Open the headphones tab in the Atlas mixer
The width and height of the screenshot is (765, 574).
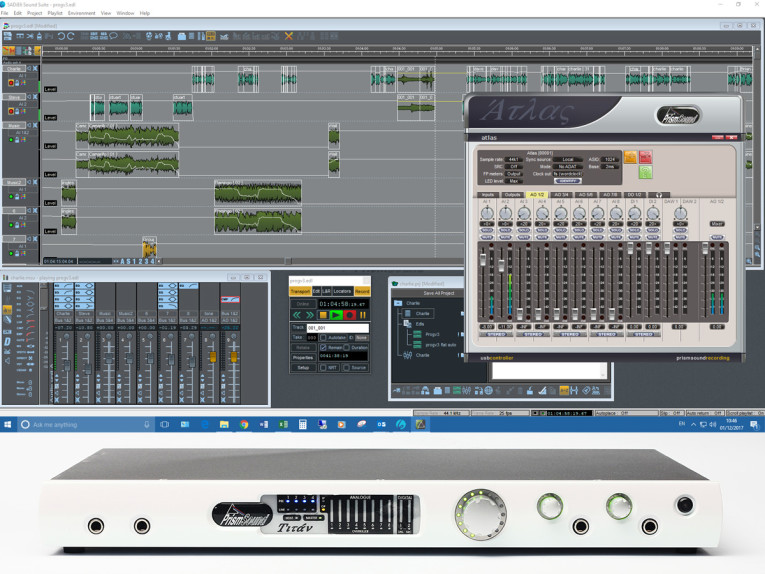659,195
